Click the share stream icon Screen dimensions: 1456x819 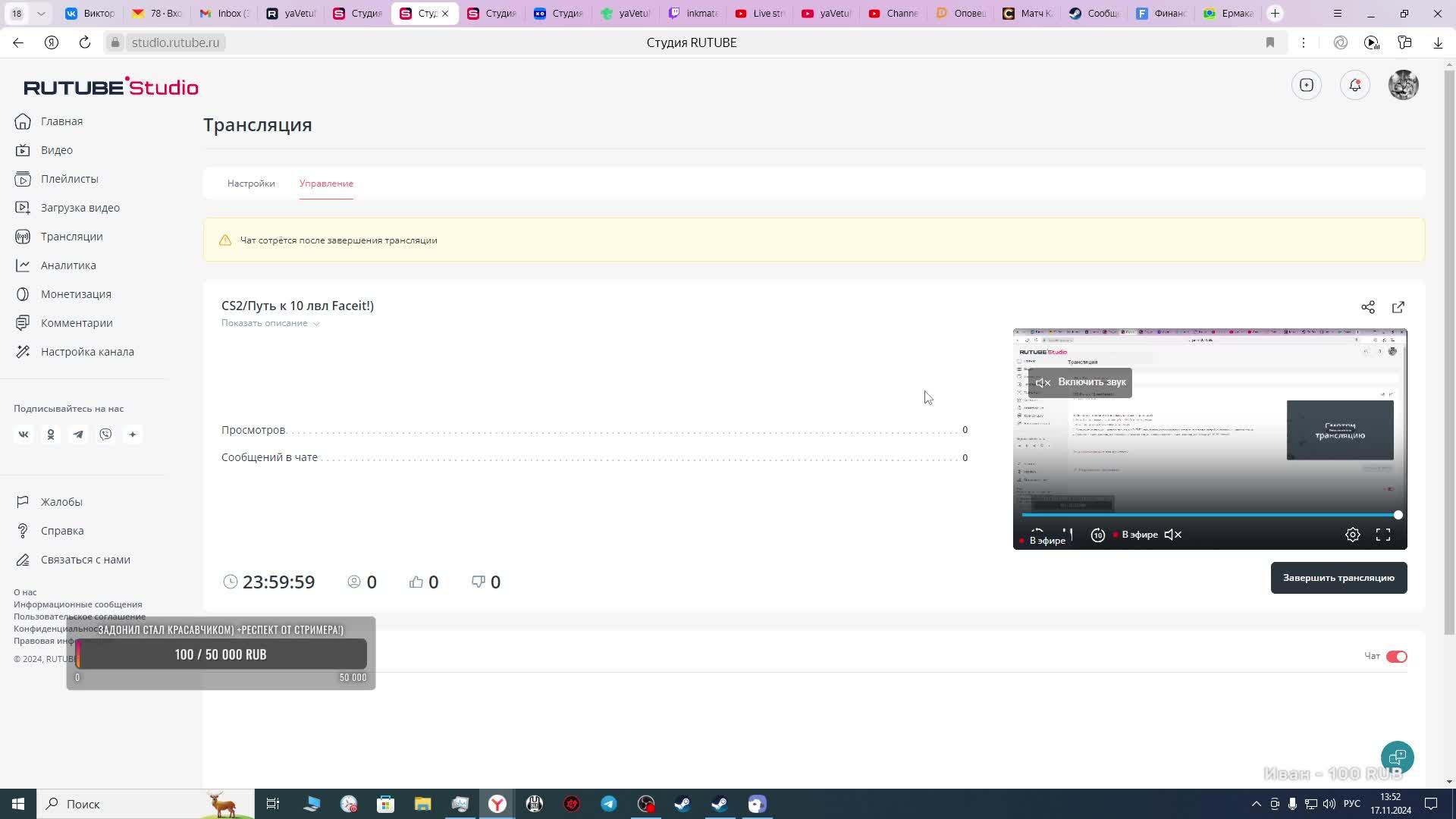click(x=1367, y=307)
